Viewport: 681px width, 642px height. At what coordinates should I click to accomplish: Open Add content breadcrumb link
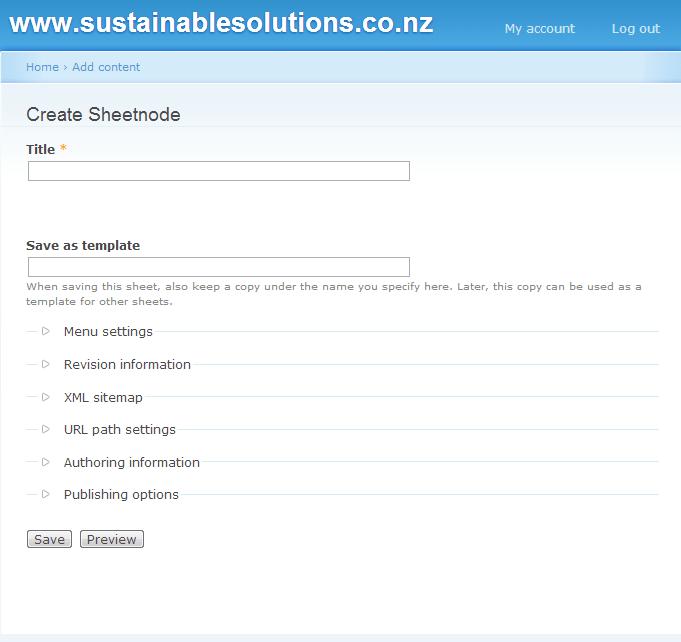[106, 67]
